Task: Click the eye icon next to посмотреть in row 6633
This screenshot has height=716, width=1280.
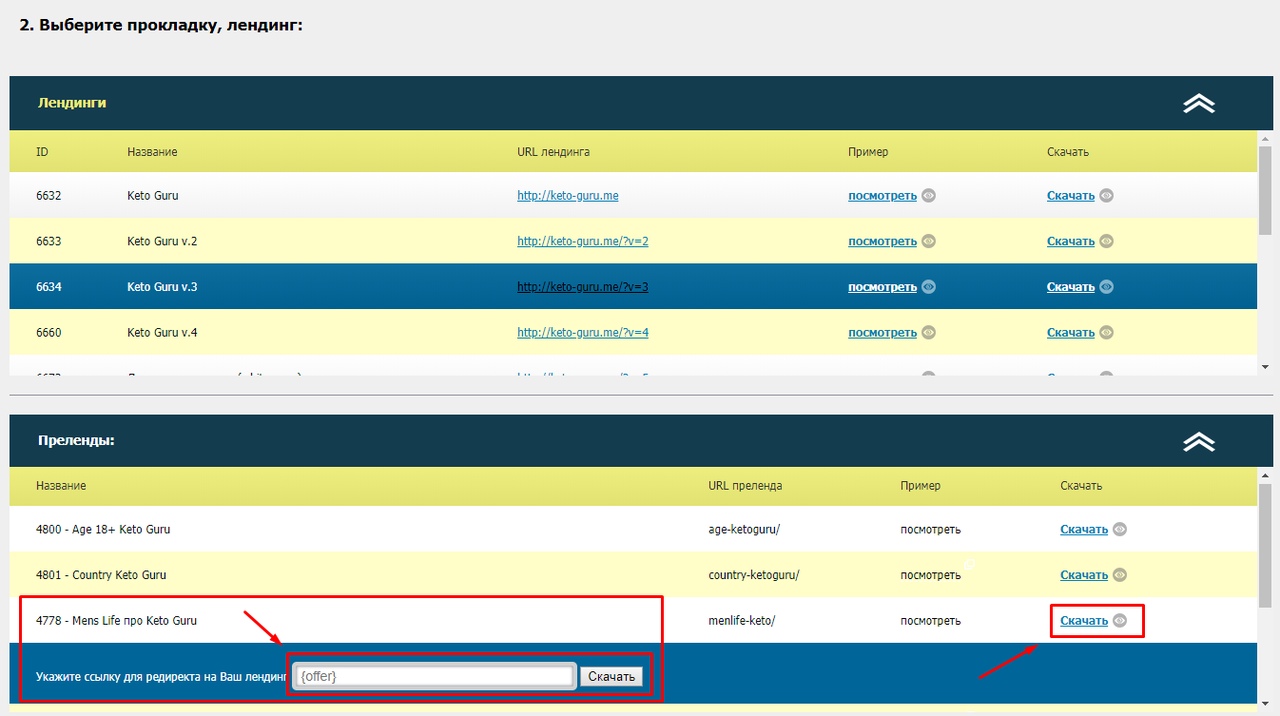Action: click(x=928, y=241)
